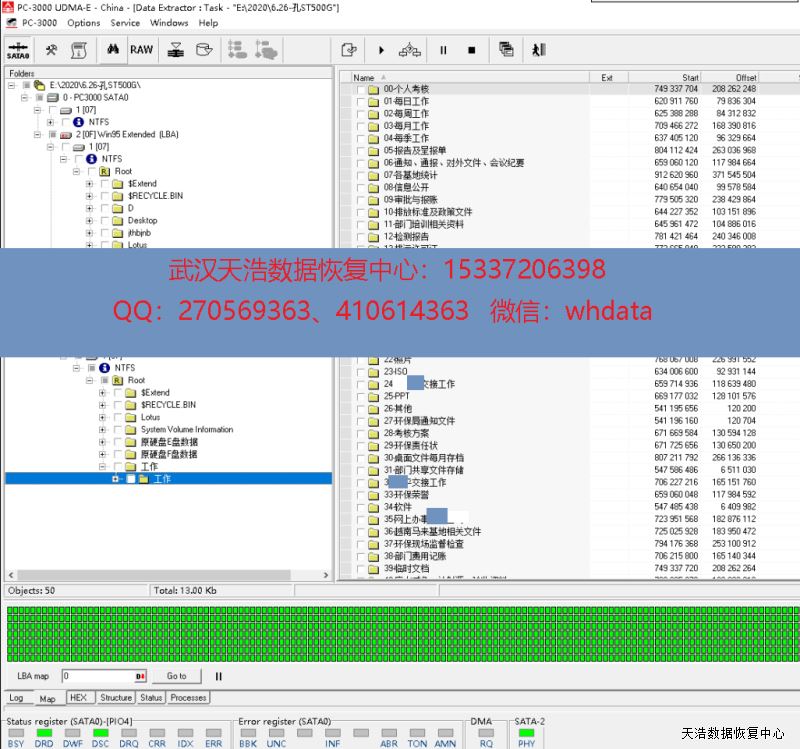Click the pause icon in toolbar
This screenshot has width=800, height=749.
coord(443,50)
